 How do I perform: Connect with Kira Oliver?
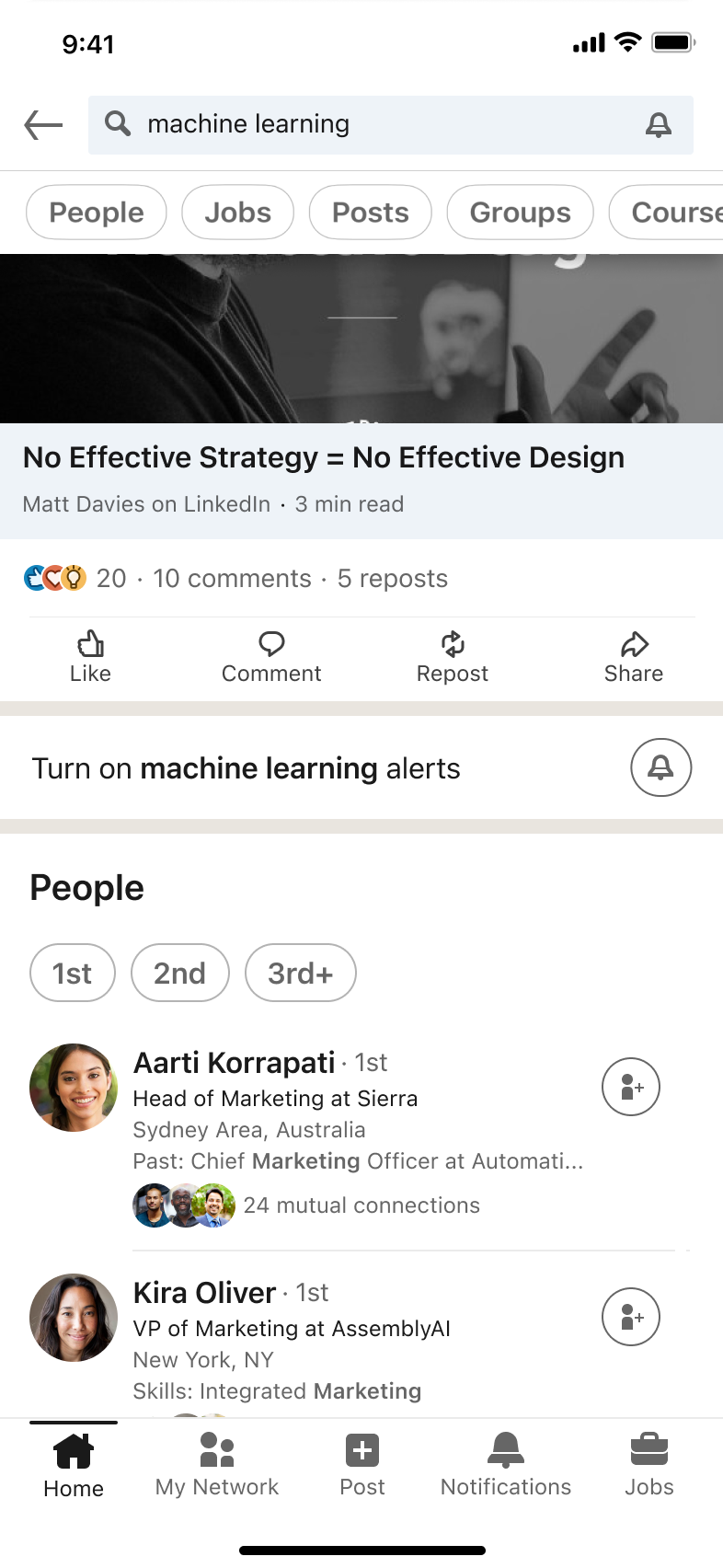(x=631, y=1317)
